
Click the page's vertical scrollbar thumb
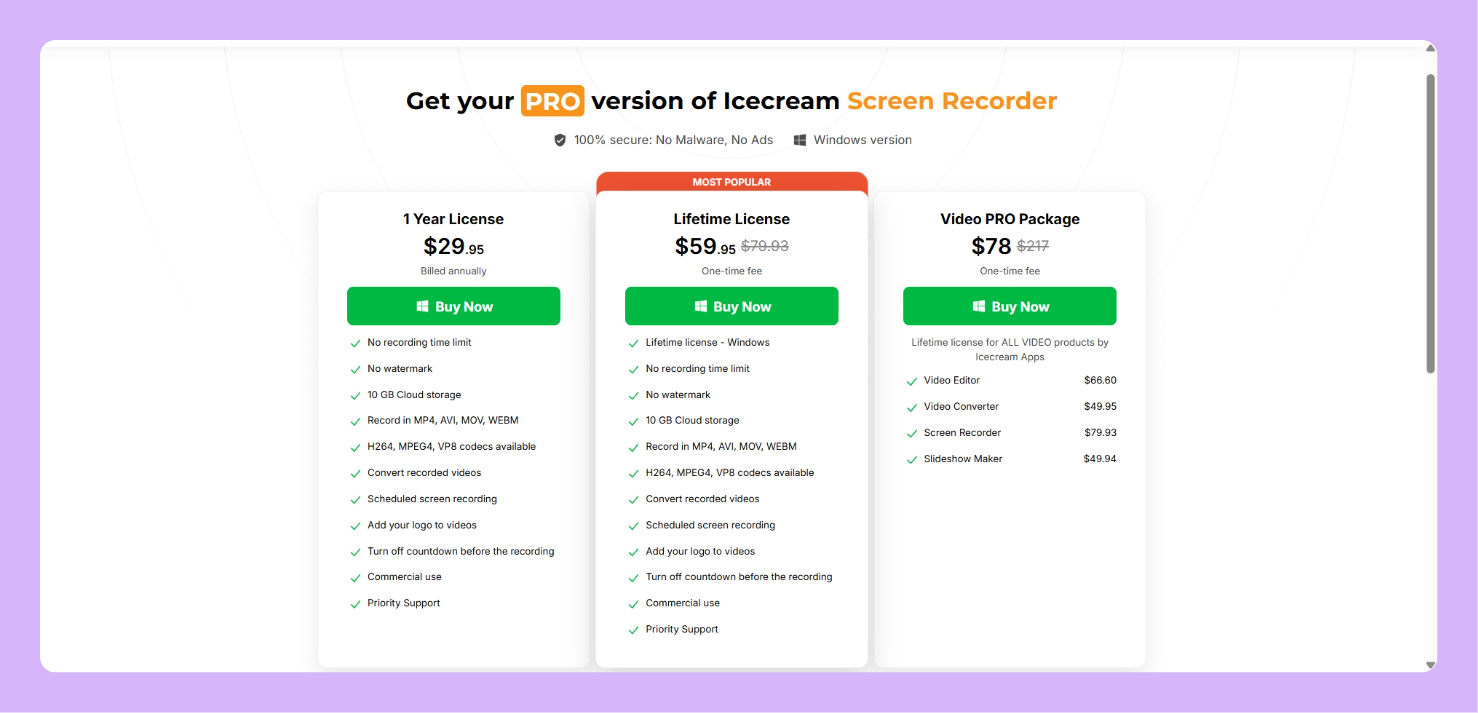coord(1430,220)
